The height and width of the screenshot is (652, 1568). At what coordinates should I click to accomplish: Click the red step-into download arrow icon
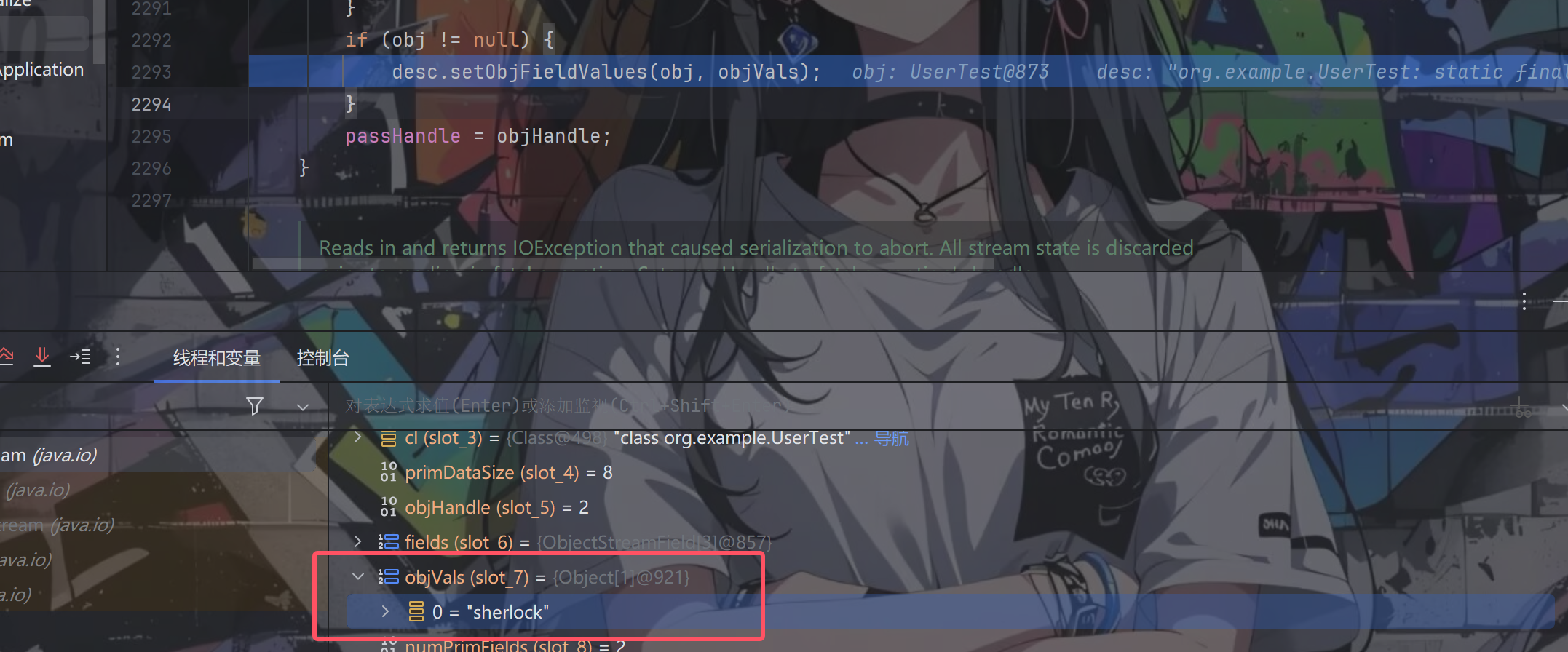tap(42, 357)
